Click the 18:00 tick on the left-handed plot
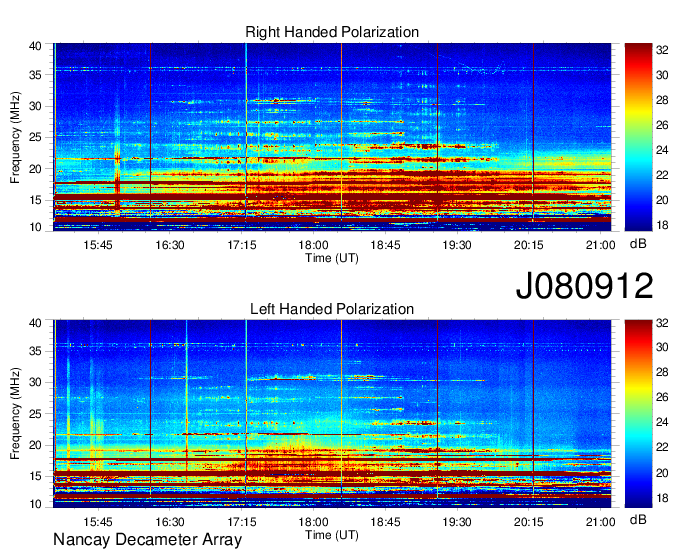The width and height of the screenshot is (680, 552). coord(314,522)
